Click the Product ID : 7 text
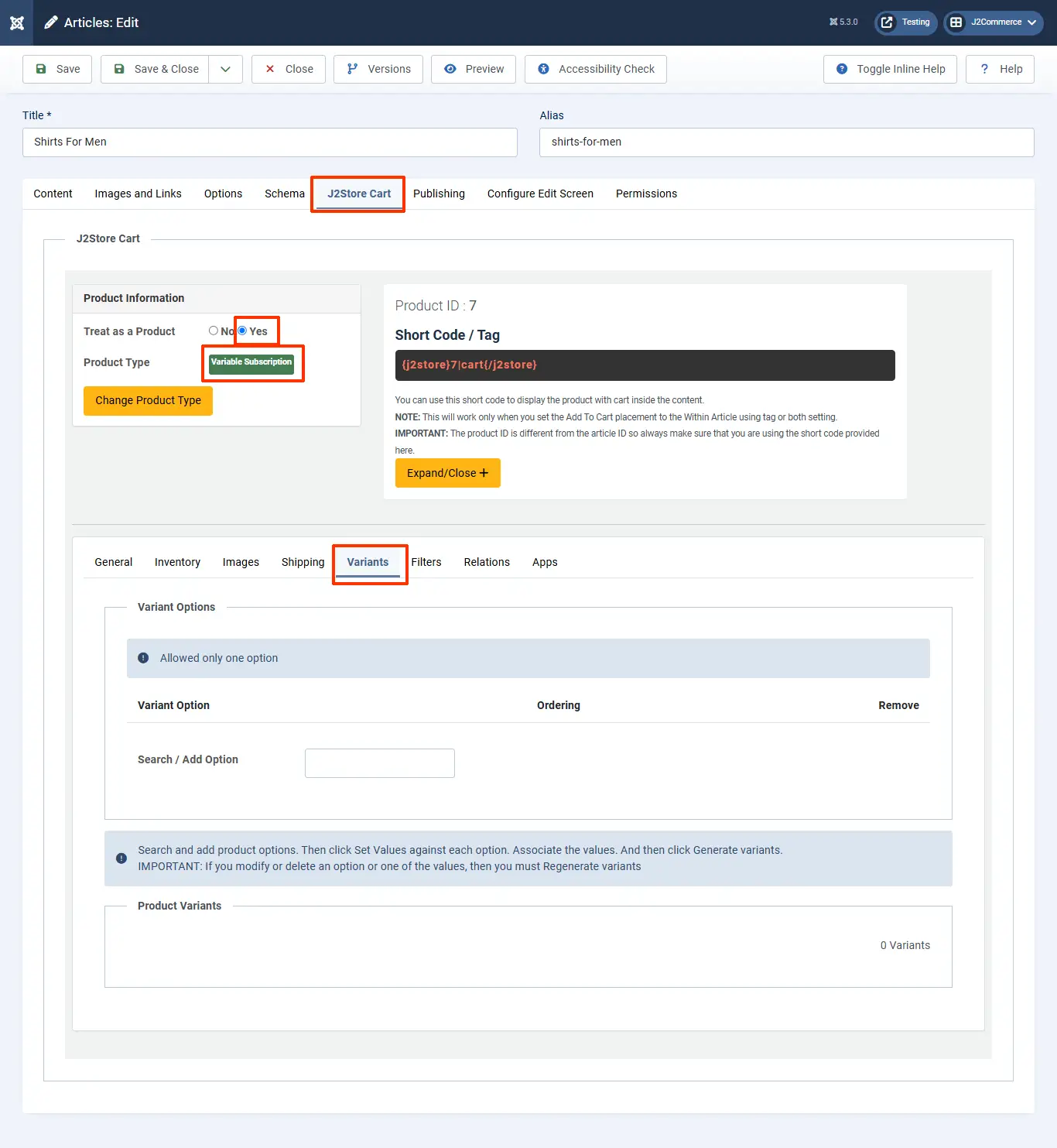This screenshot has height=1148, width=1057. coord(436,306)
